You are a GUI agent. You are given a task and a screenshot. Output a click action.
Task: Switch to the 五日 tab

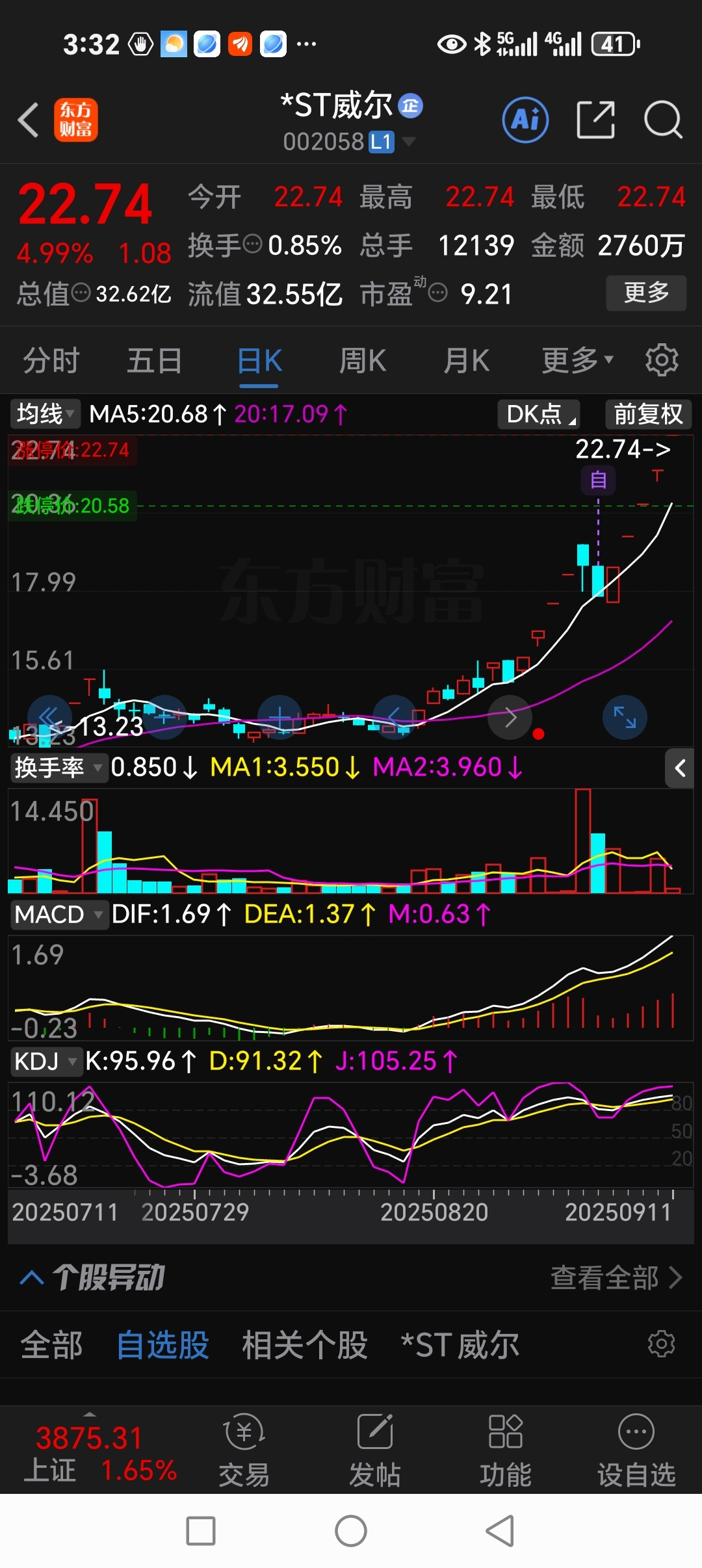154,360
